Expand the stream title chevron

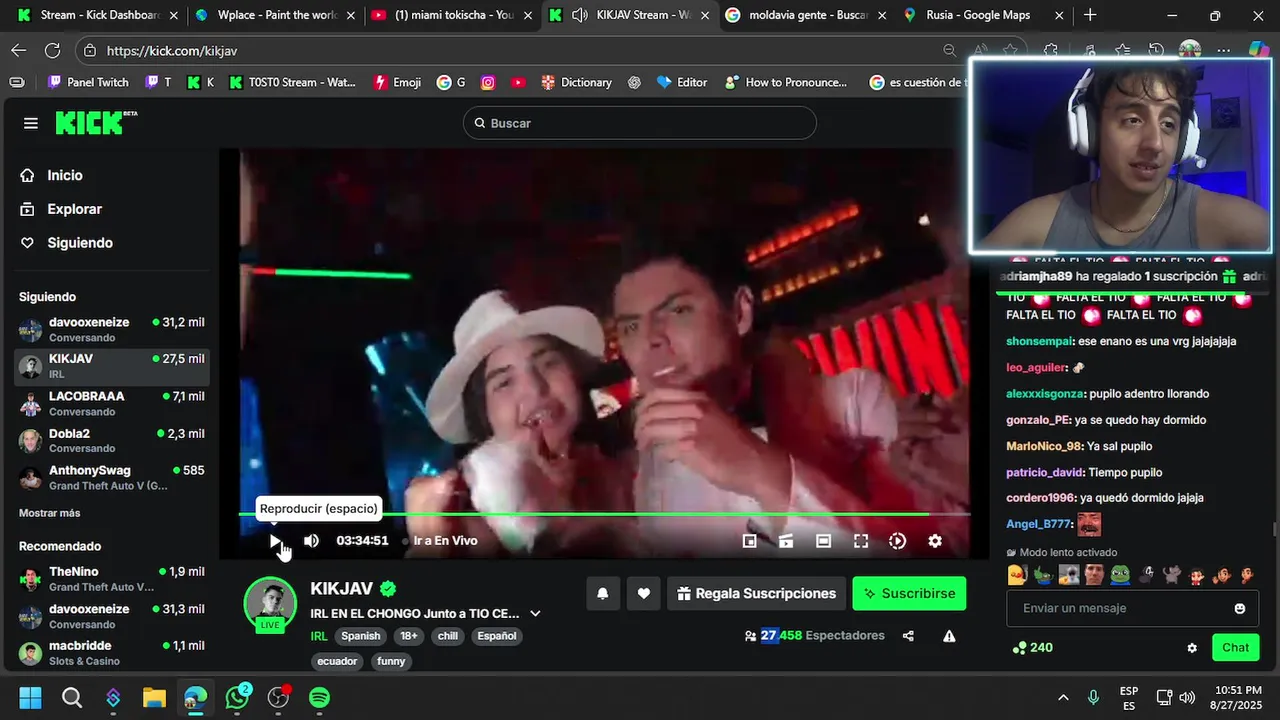pyautogui.click(x=535, y=614)
